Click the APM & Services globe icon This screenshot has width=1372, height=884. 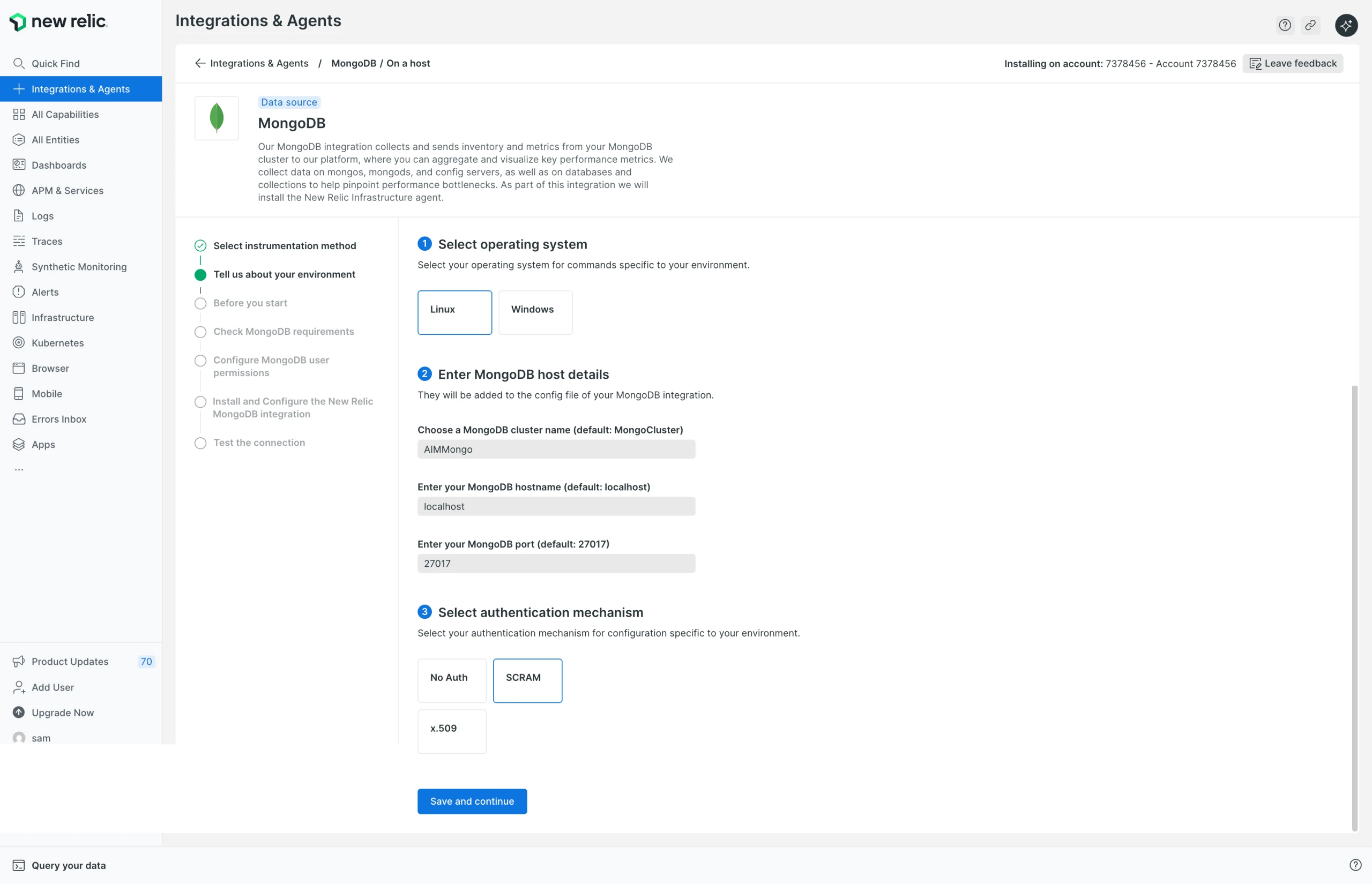point(19,191)
